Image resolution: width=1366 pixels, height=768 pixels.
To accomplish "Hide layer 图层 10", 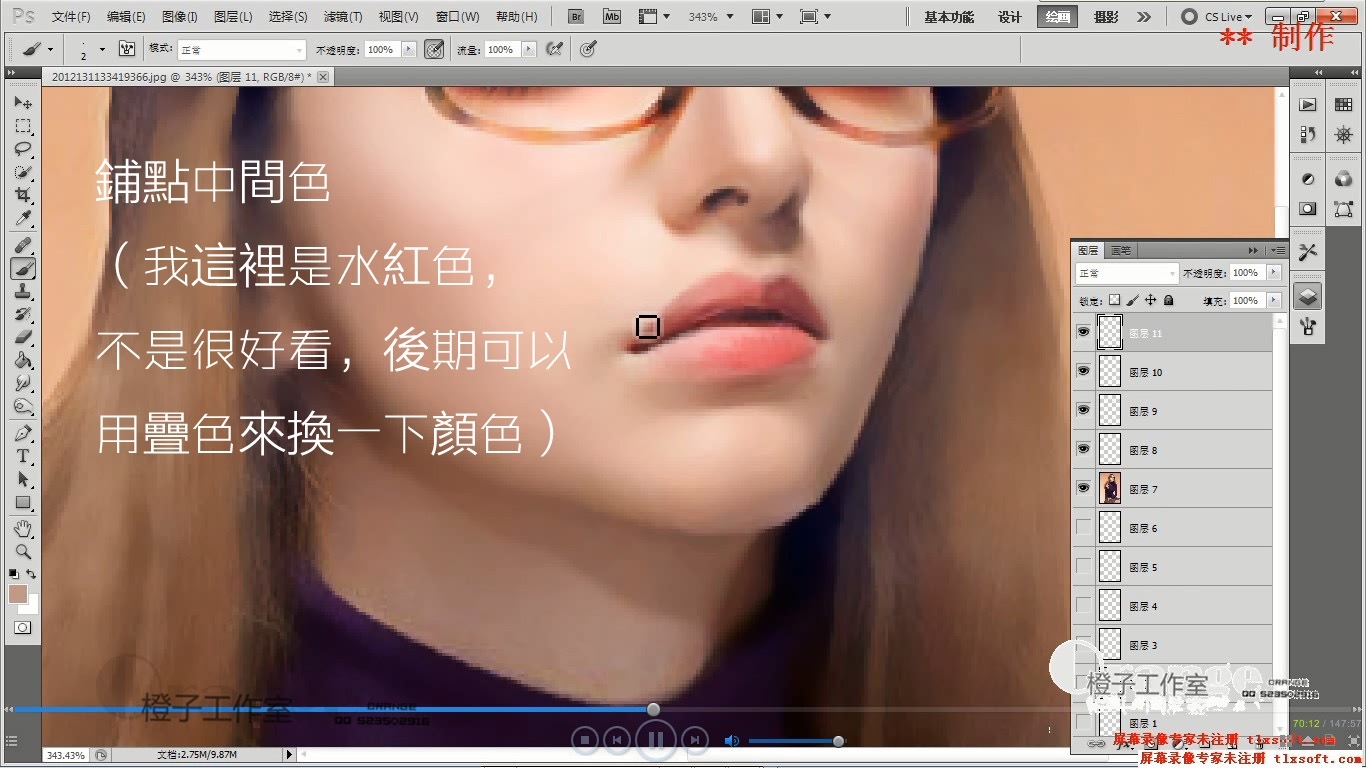I will click(x=1083, y=371).
